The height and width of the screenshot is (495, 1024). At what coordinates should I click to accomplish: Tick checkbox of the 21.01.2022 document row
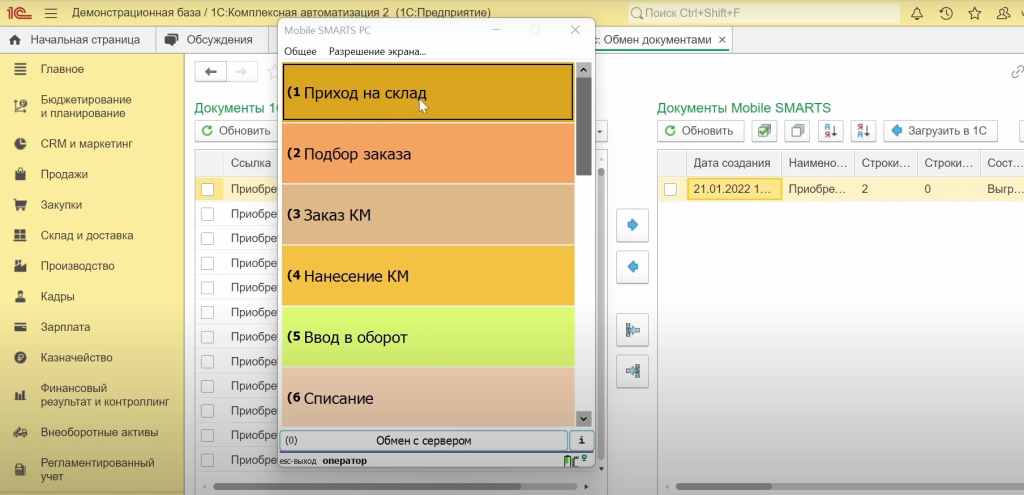point(671,189)
